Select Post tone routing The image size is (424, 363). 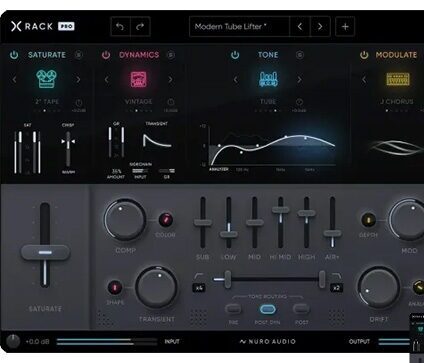(301, 309)
